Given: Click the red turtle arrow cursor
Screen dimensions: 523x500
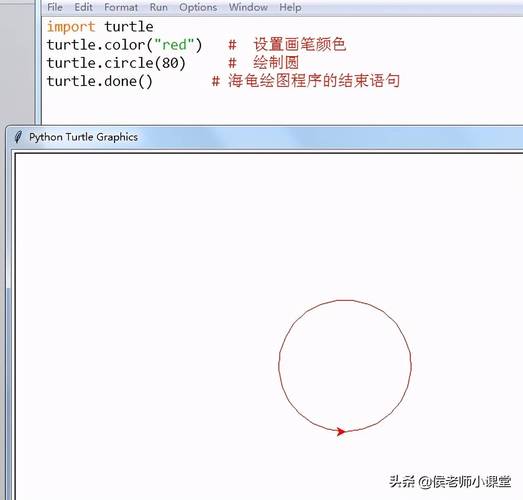Looking at the screenshot, I should [x=341, y=432].
